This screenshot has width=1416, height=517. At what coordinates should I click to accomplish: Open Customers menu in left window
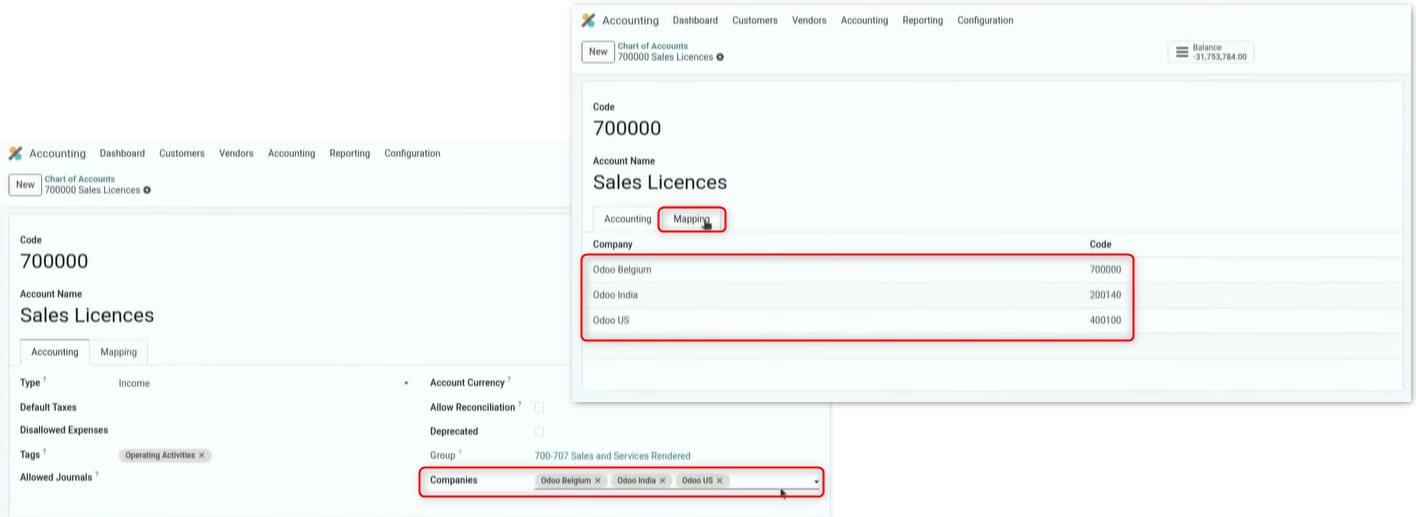[x=182, y=154]
